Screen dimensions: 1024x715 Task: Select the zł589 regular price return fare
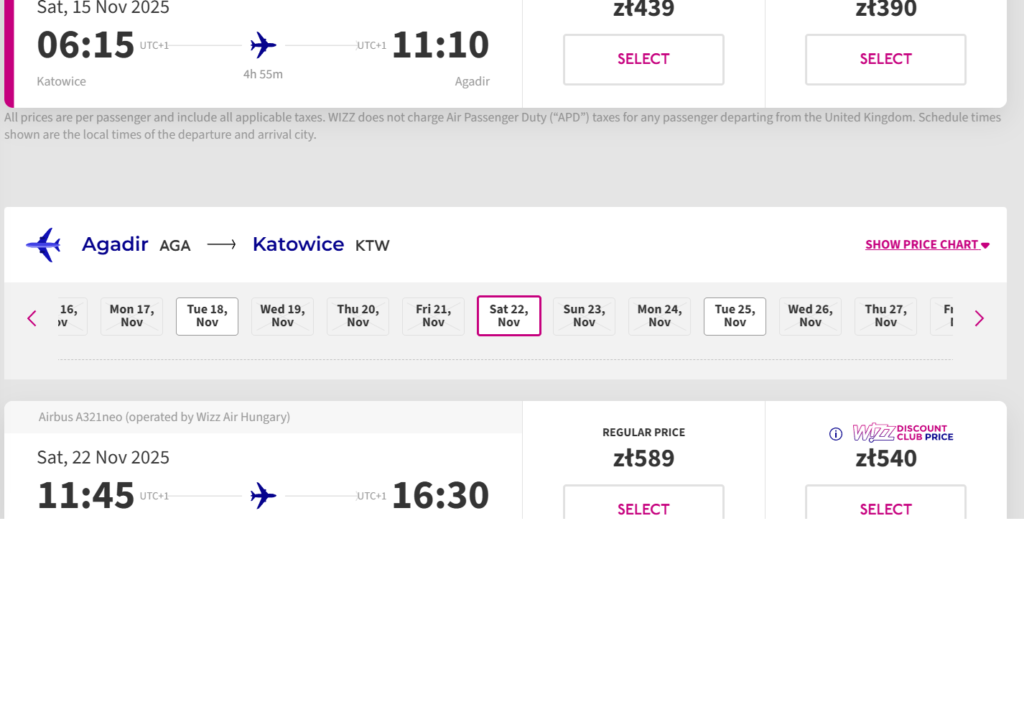643,505
